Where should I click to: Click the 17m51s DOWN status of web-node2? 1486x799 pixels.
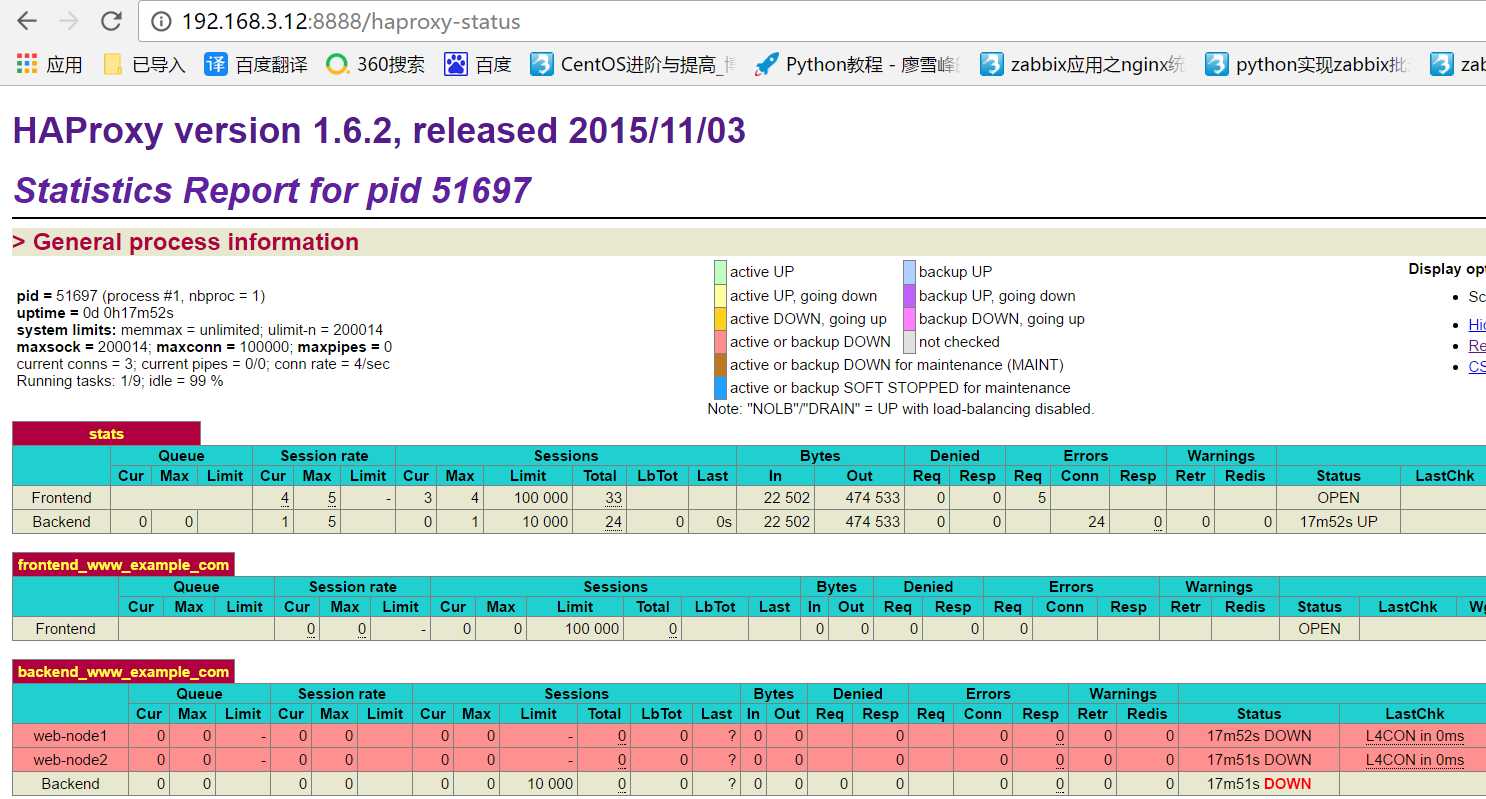point(1259,760)
